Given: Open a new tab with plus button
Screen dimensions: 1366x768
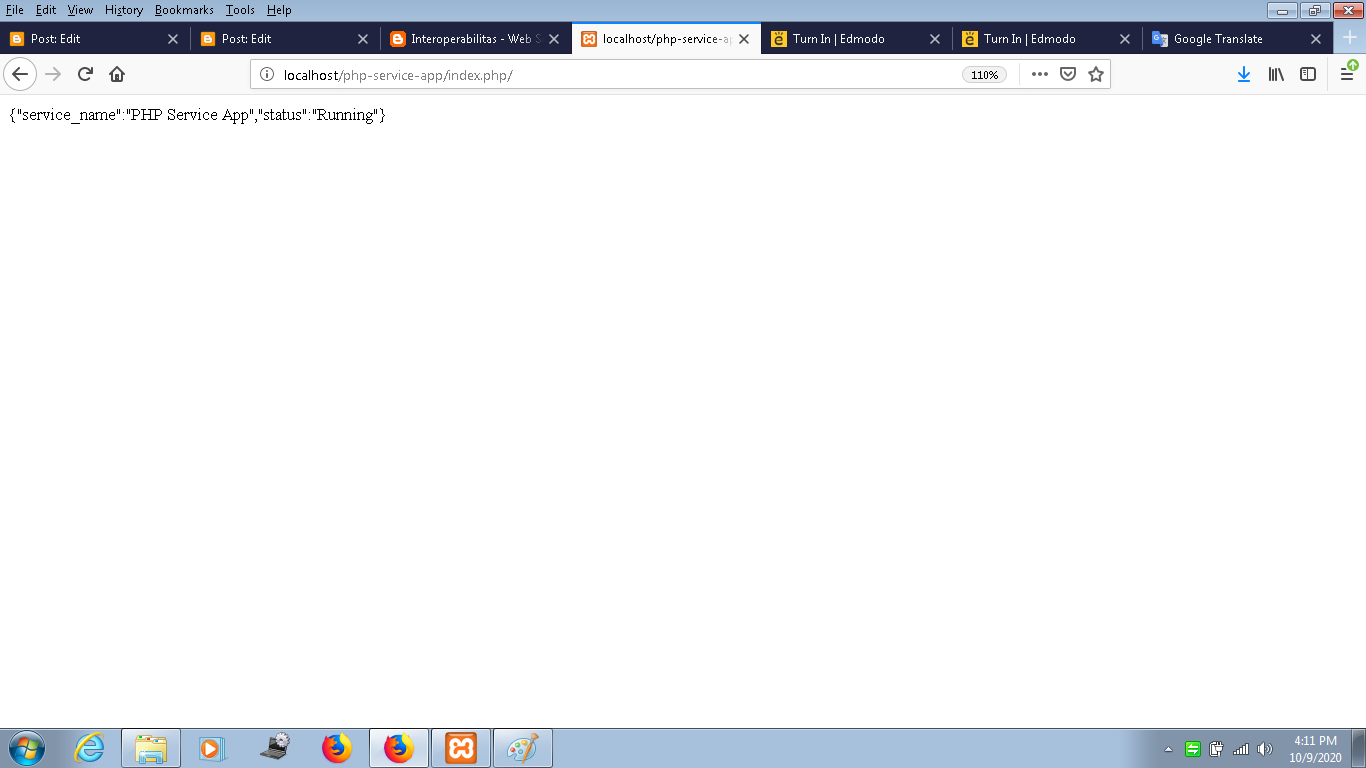Looking at the screenshot, I should click(1349, 39).
